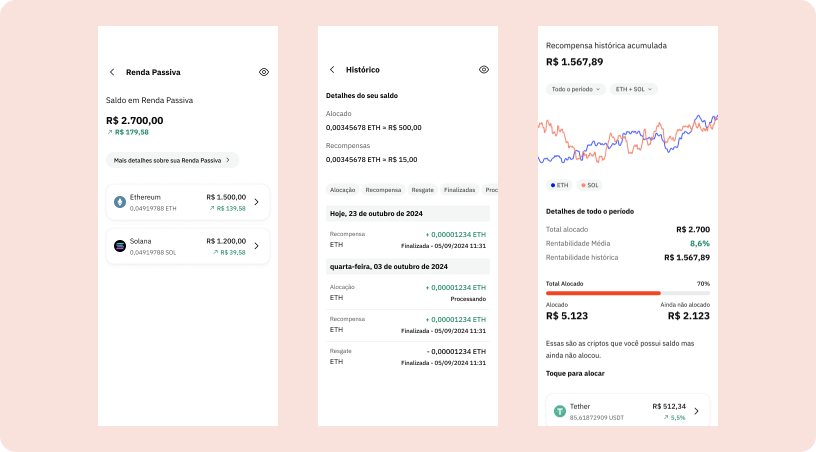816x452 pixels.
Task: Open the Resgate ETH transaction entry
Action: [x=408, y=356]
